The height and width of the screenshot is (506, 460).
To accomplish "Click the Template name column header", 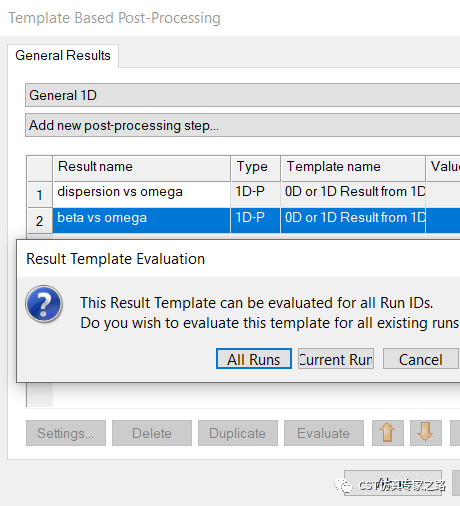I will tap(353, 168).
